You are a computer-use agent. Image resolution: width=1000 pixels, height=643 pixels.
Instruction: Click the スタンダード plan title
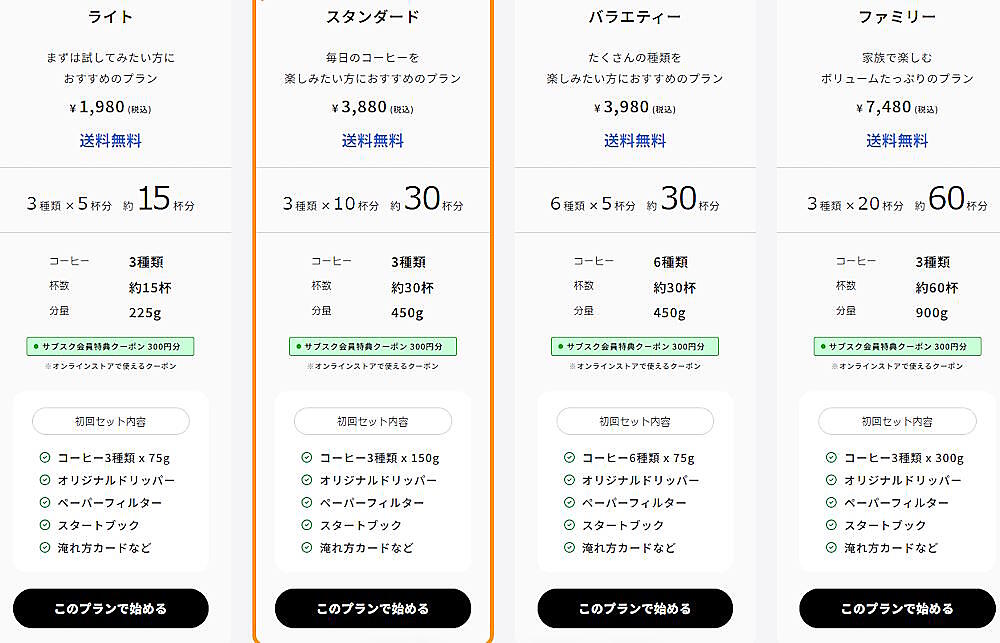[373, 17]
